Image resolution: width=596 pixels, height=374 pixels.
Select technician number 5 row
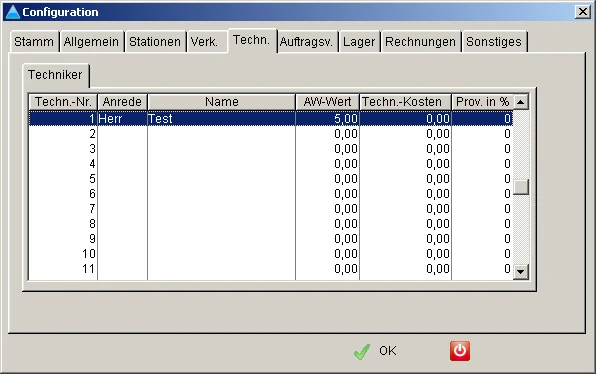click(271, 179)
